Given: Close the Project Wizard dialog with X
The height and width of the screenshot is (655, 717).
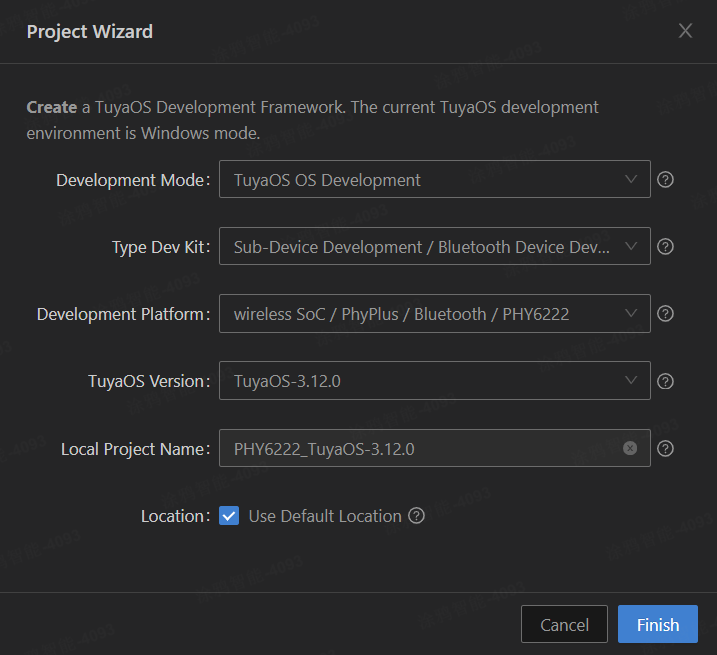Looking at the screenshot, I should click(685, 31).
